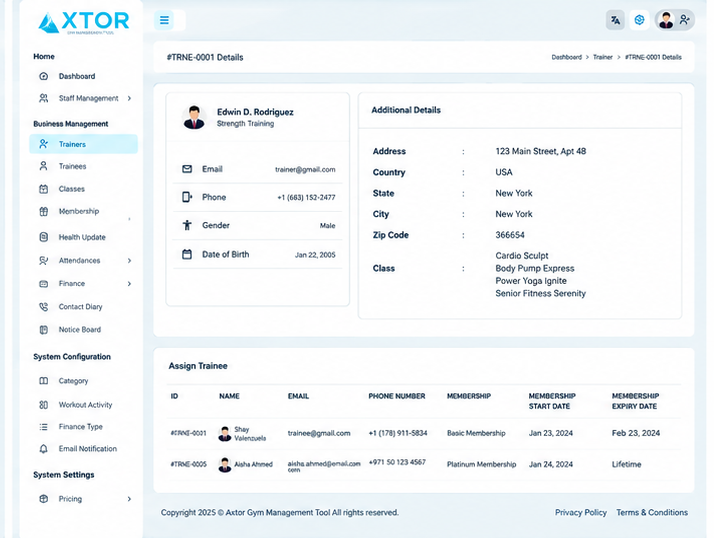Screen dimensions: 714x538
Task: Click the trainer@gmail.com email value
Action: tap(305, 169)
